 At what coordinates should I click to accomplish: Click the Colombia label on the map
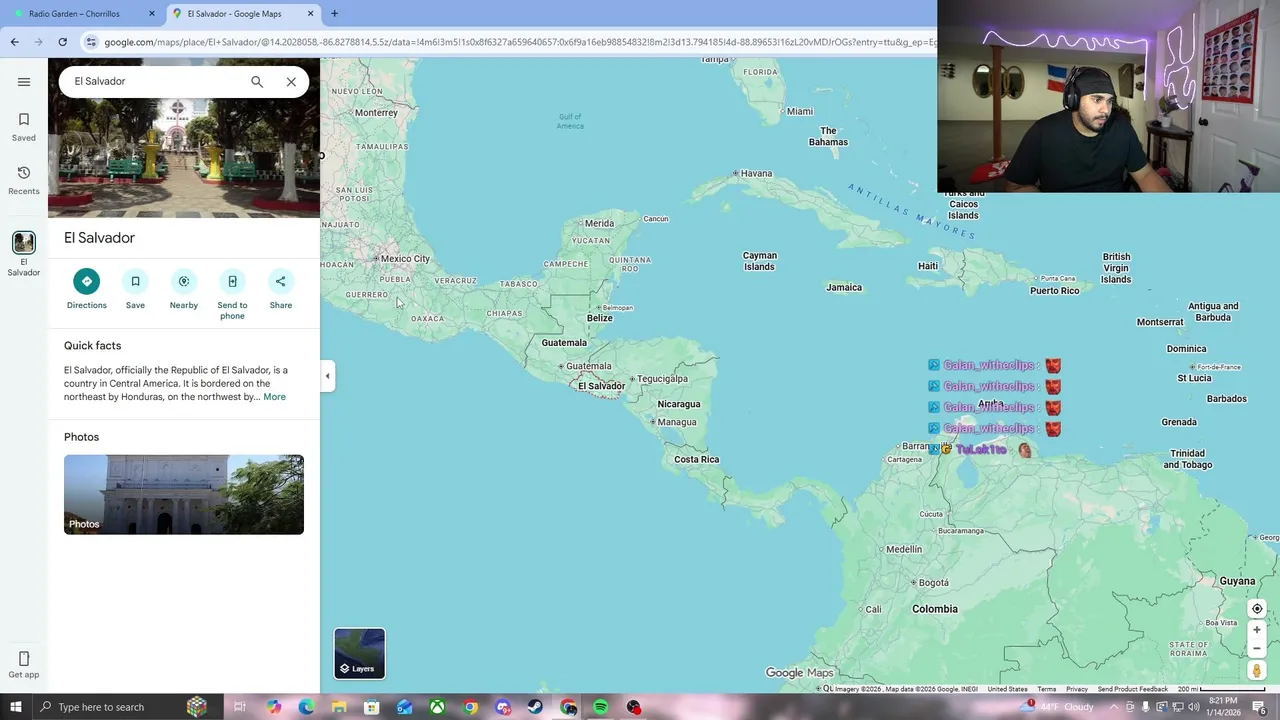tap(935, 609)
